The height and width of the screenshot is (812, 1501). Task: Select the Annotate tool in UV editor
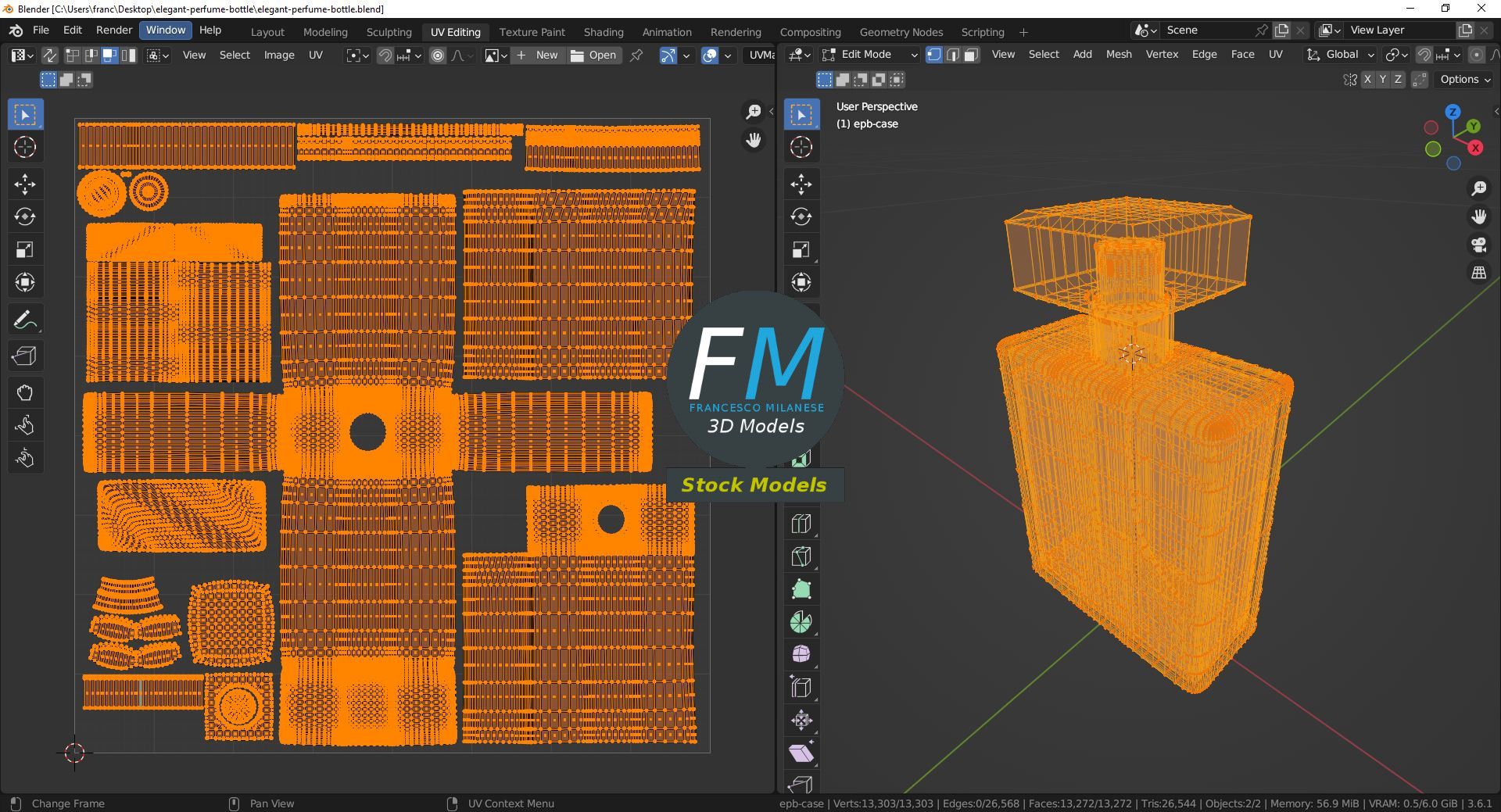pos(25,320)
